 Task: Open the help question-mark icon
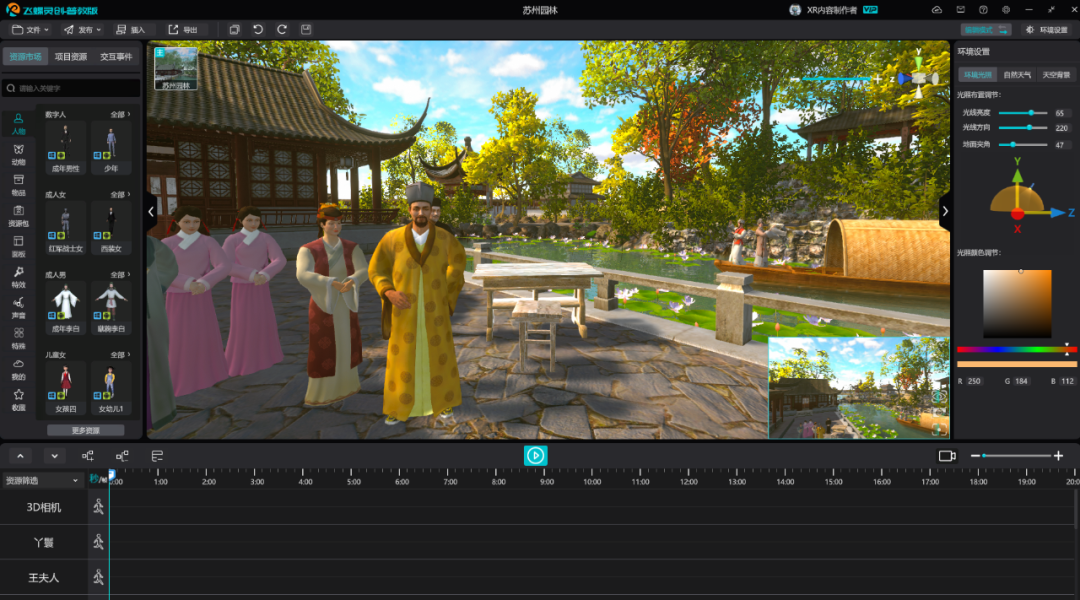tap(983, 10)
